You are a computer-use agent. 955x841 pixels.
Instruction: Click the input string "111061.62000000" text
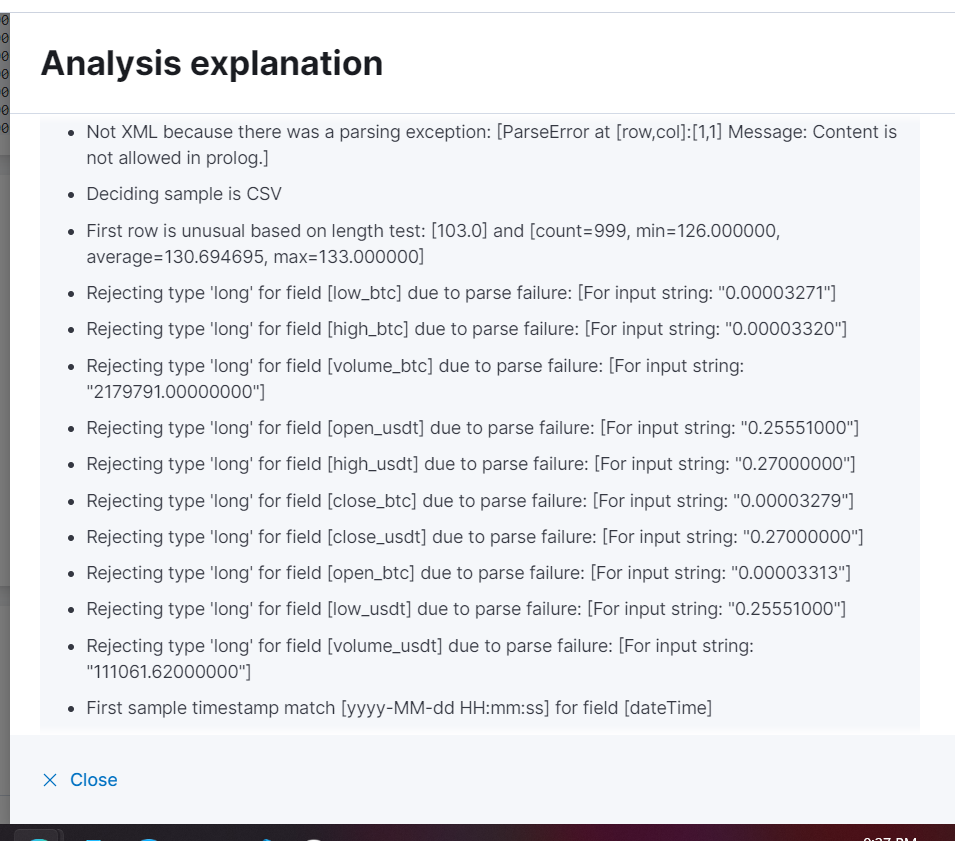(x=169, y=671)
